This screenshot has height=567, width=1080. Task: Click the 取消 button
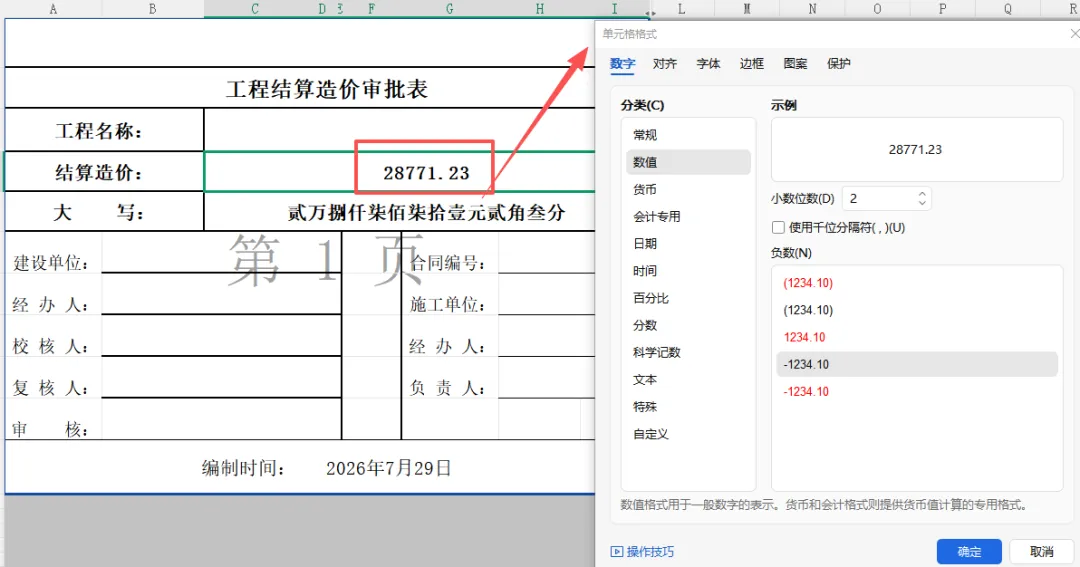(x=1041, y=552)
